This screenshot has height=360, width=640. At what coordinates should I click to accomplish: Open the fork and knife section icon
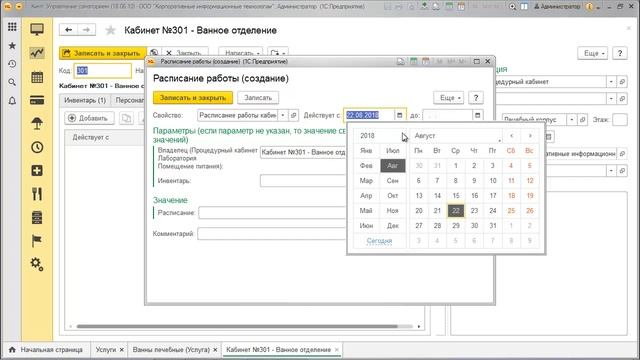click(x=37, y=194)
